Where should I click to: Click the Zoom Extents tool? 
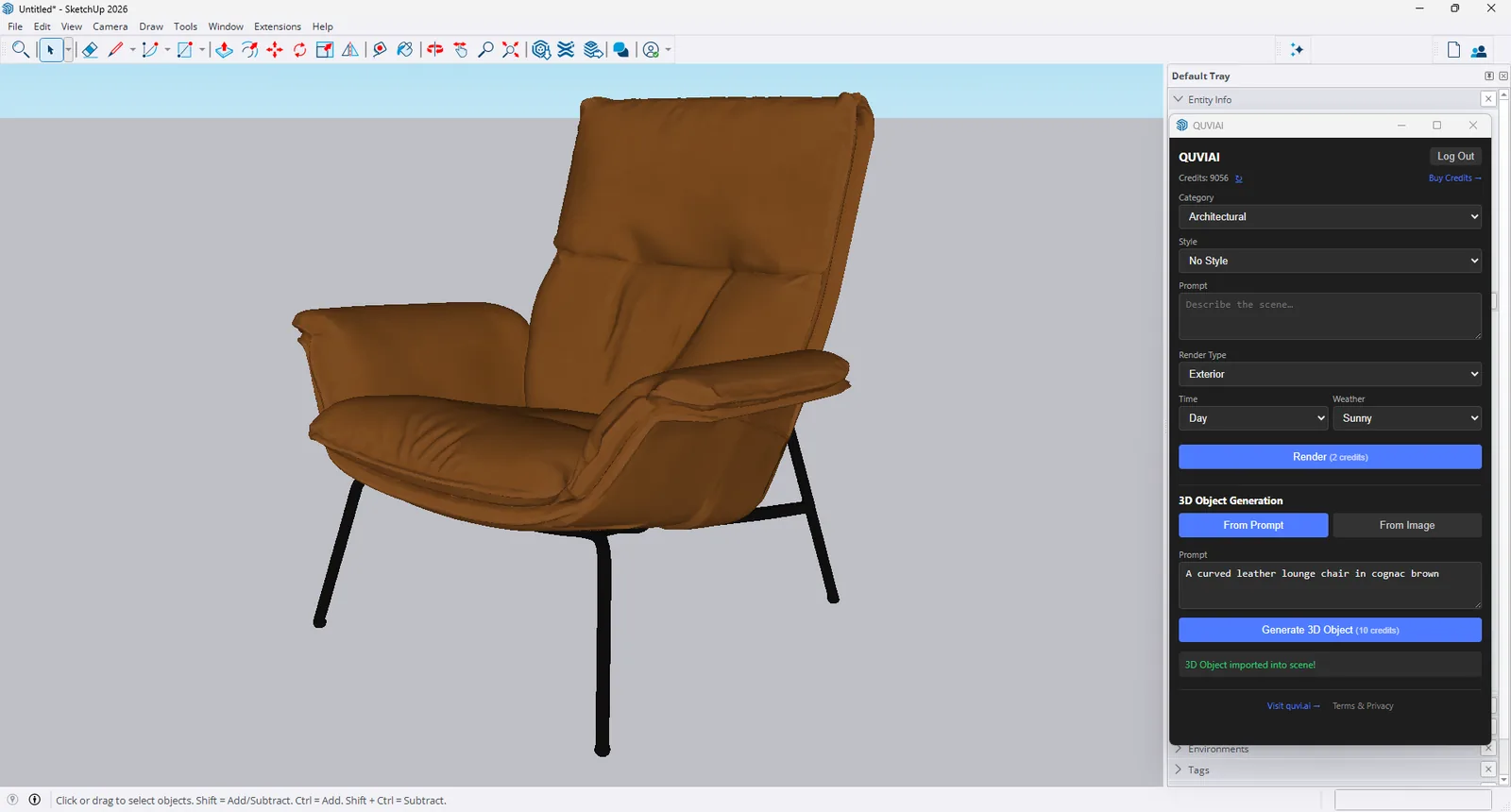[511, 50]
